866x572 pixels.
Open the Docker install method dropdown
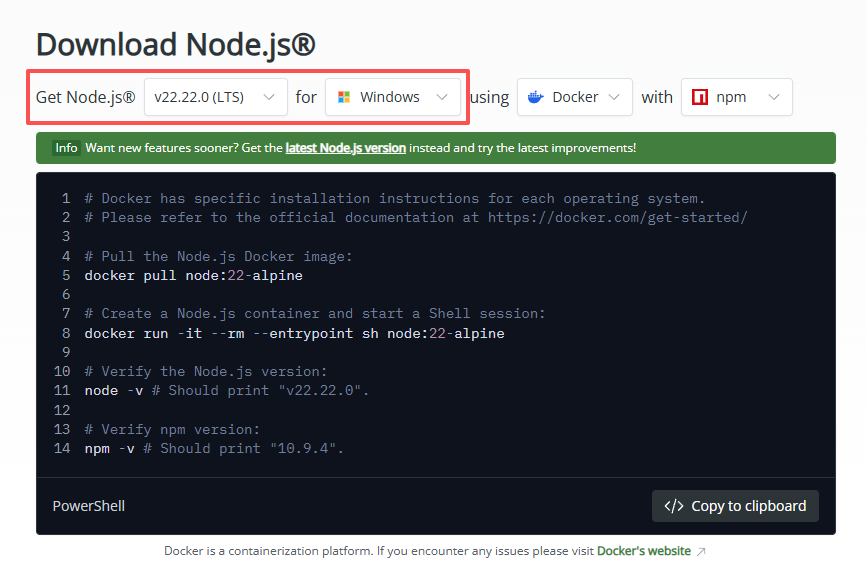coord(574,97)
